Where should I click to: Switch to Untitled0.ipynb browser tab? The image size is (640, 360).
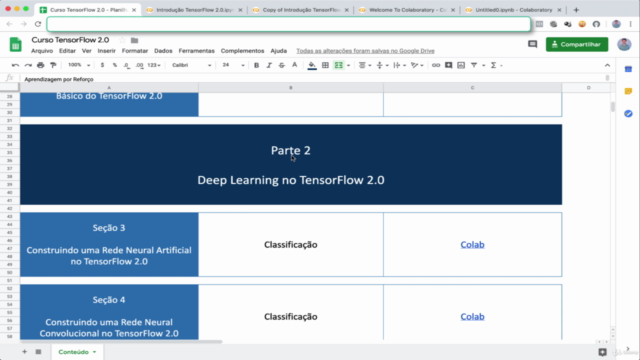click(x=513, y=10)
